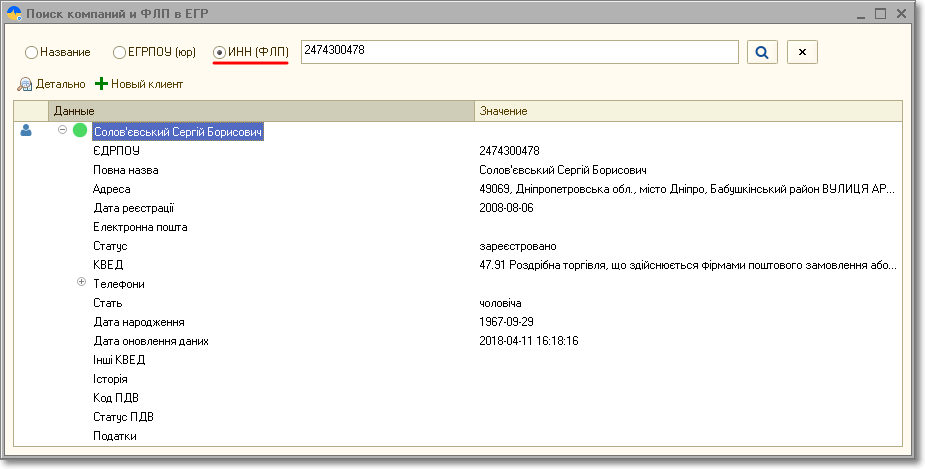Maximize the search window

[881, 13]
